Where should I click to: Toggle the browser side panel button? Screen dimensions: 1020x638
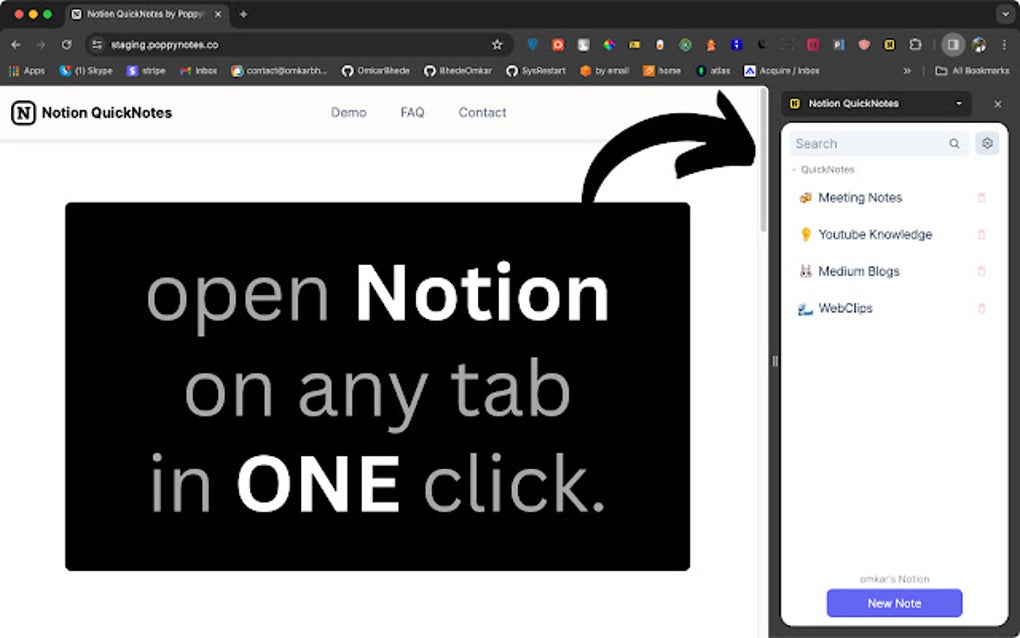click(953, 44)
